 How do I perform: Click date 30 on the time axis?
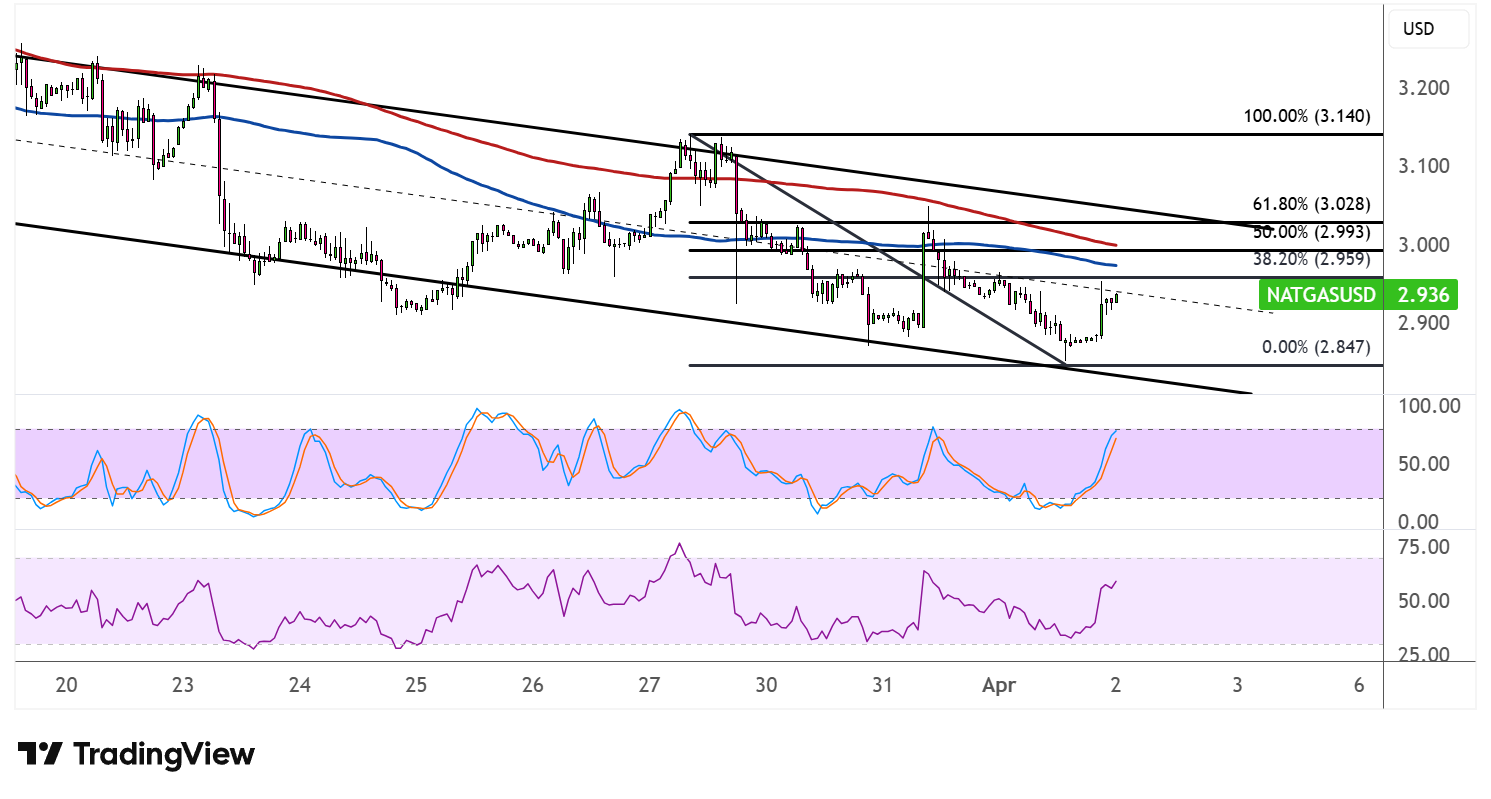(x=766, y=685)
